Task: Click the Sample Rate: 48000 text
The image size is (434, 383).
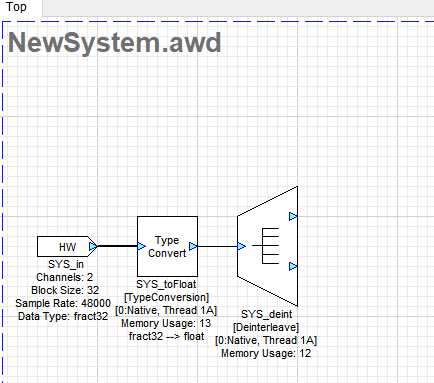Action: coord(63,303)
